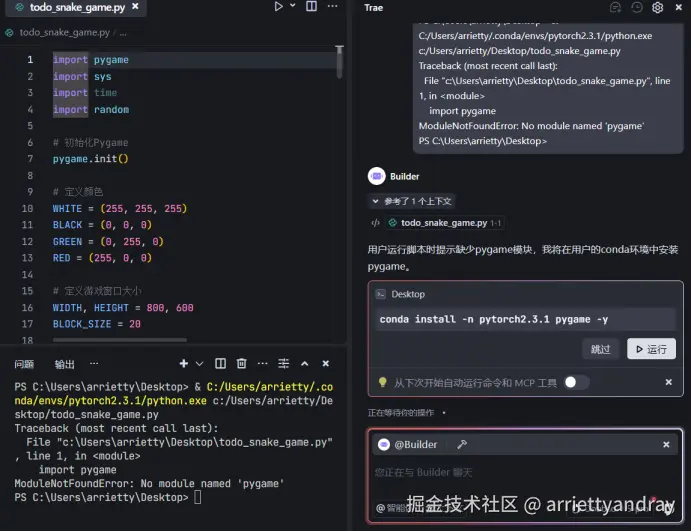Open terminal more actions ellipsis
This screenshot has height=532, width=692.
(263, 363)
